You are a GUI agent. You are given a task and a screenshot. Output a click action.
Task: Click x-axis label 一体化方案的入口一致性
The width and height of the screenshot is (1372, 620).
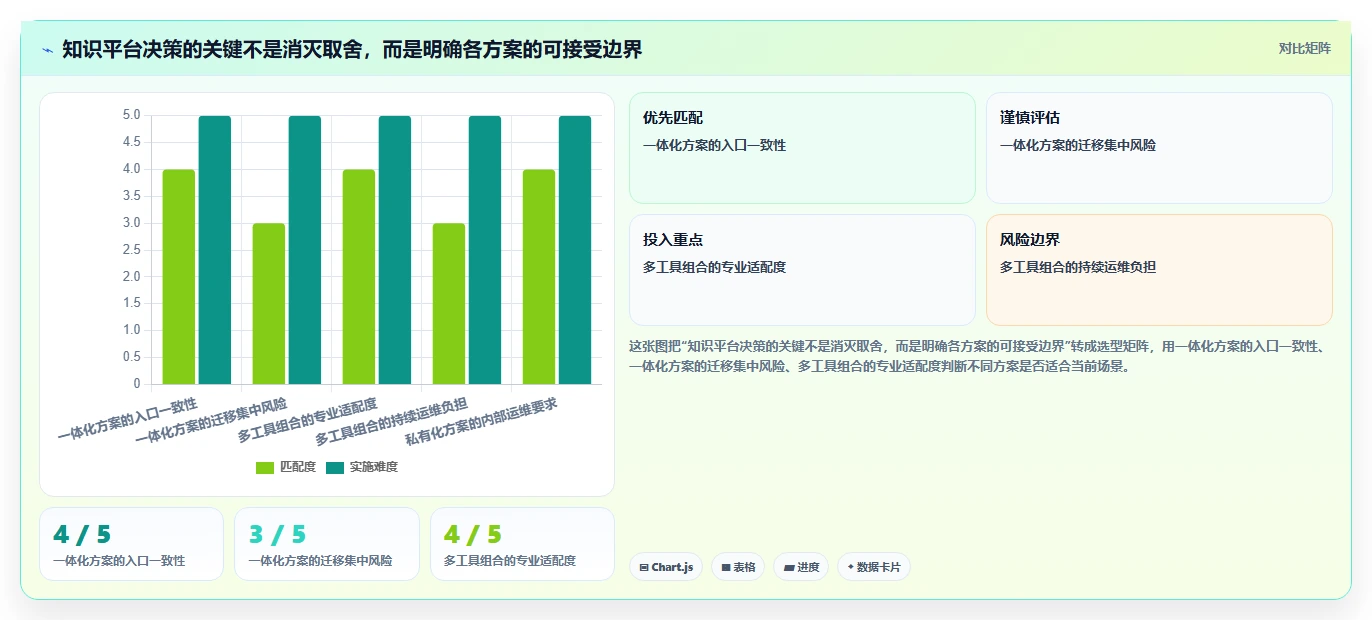(x=128, y=419)
